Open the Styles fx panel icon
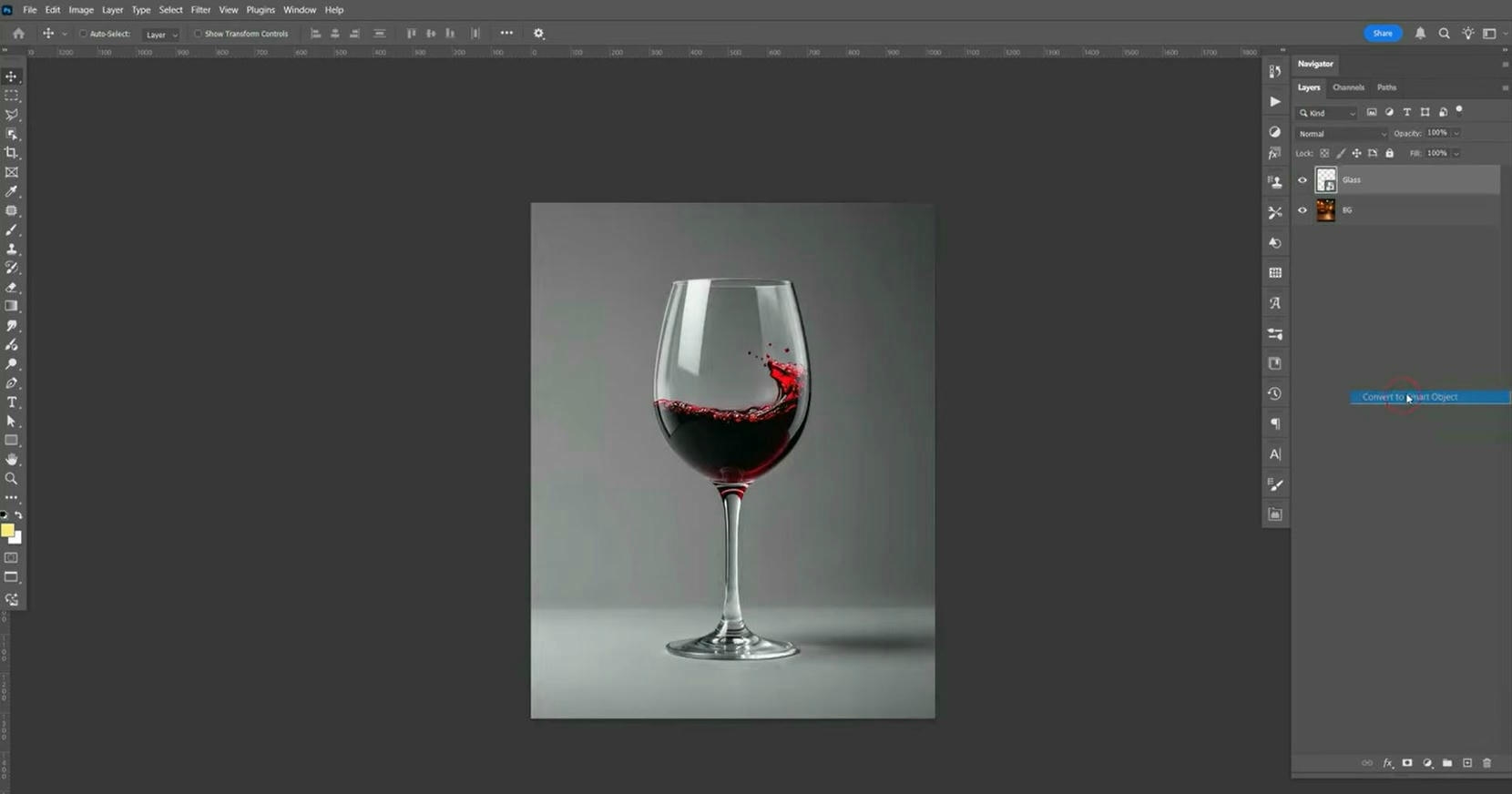The width and height of the screenshot is (1512, 794). pyautogui.click(x=1275, y=154)
